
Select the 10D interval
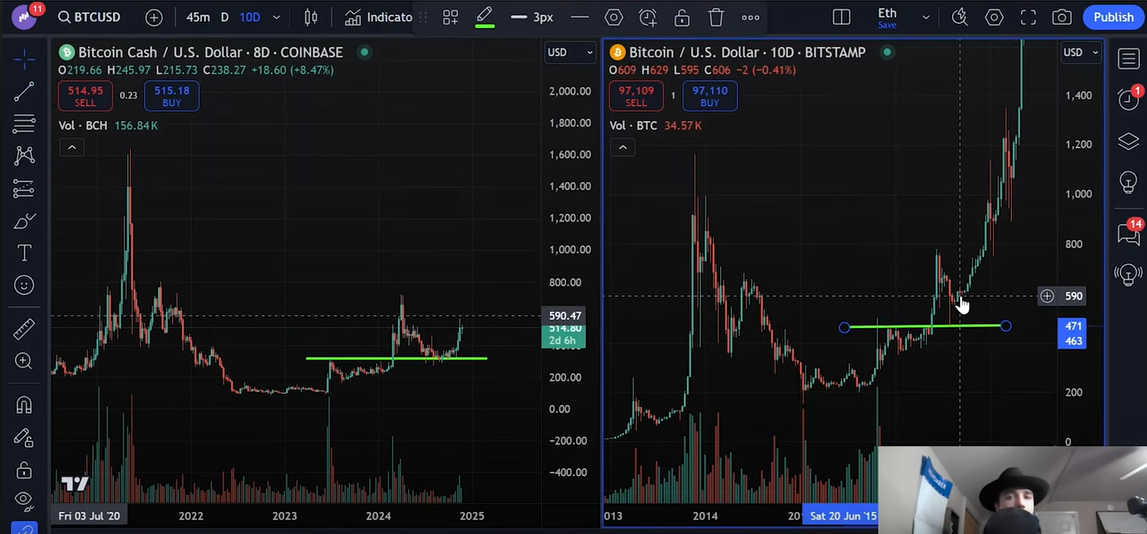[249, 18]
